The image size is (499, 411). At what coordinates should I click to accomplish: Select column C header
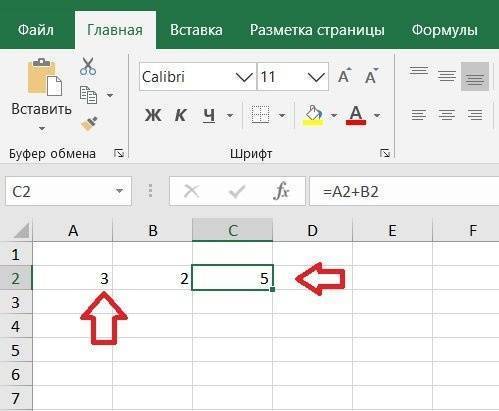[x=233, y=230]
